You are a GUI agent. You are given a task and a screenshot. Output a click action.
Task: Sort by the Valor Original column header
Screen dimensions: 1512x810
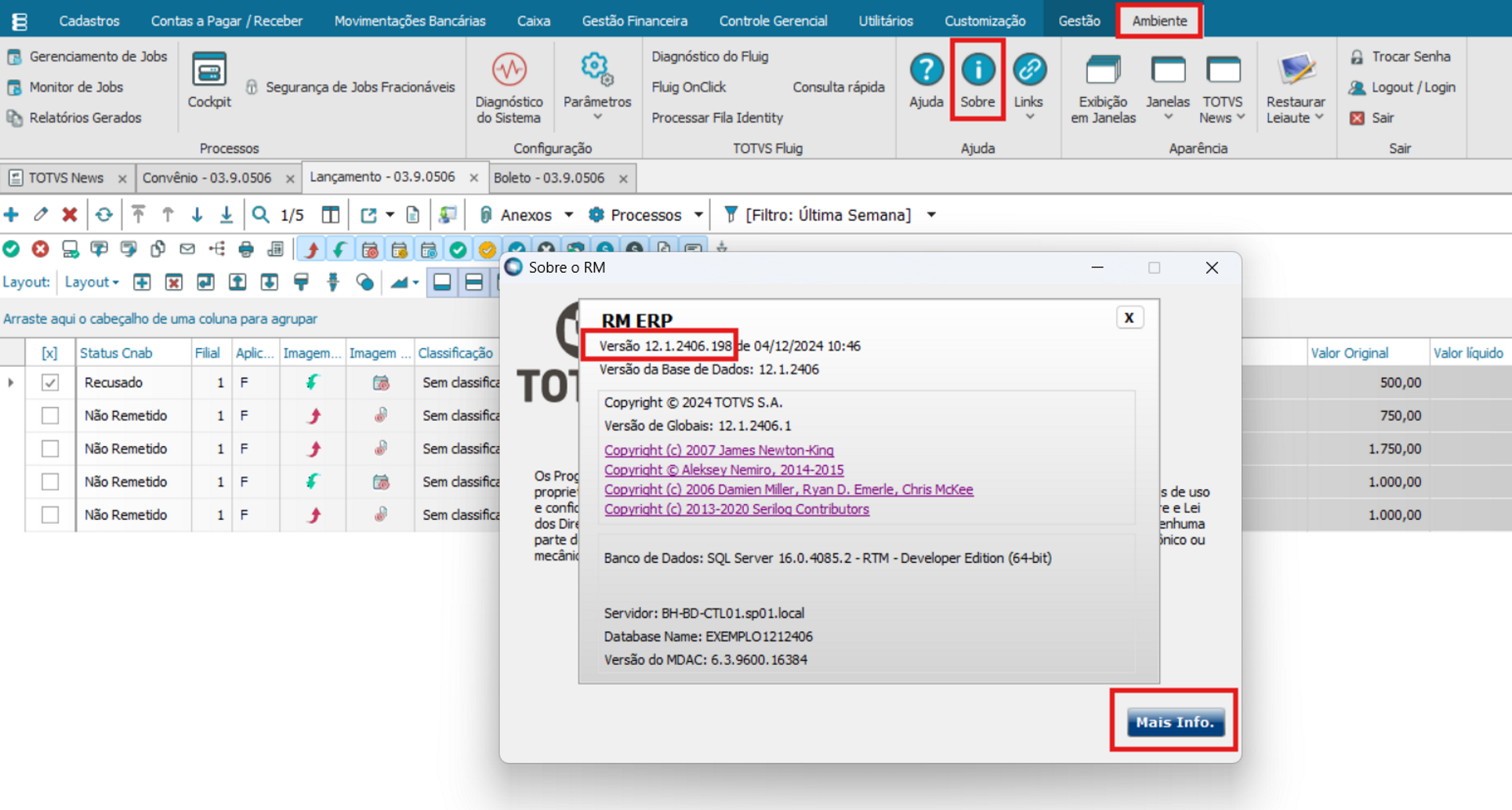click(1349, 353)
